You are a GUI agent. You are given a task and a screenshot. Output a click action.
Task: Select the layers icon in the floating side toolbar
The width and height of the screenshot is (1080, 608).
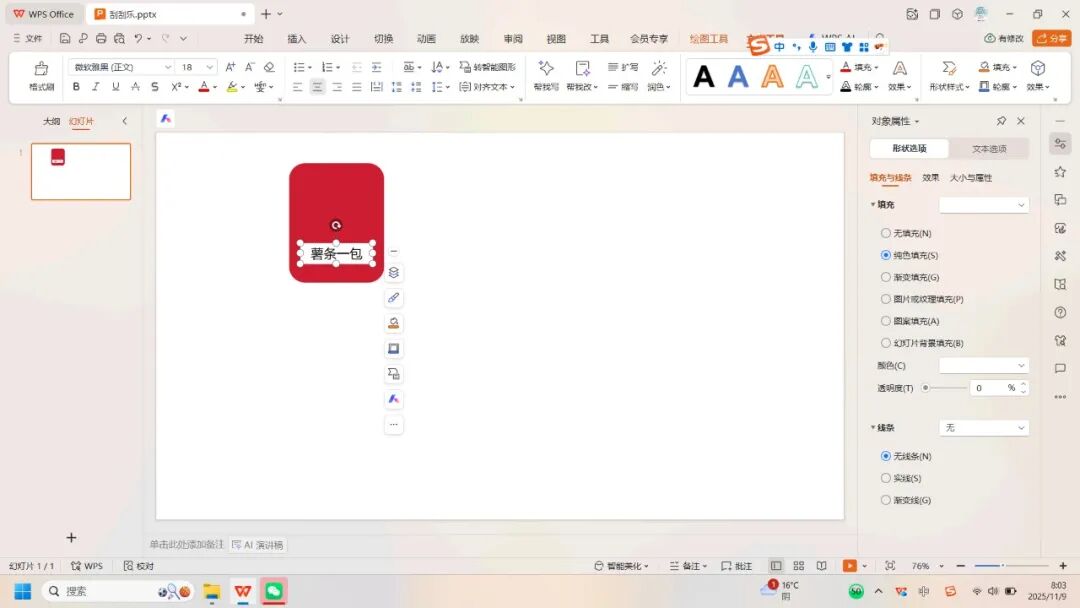pyautogui.click(x=394, y=271)
